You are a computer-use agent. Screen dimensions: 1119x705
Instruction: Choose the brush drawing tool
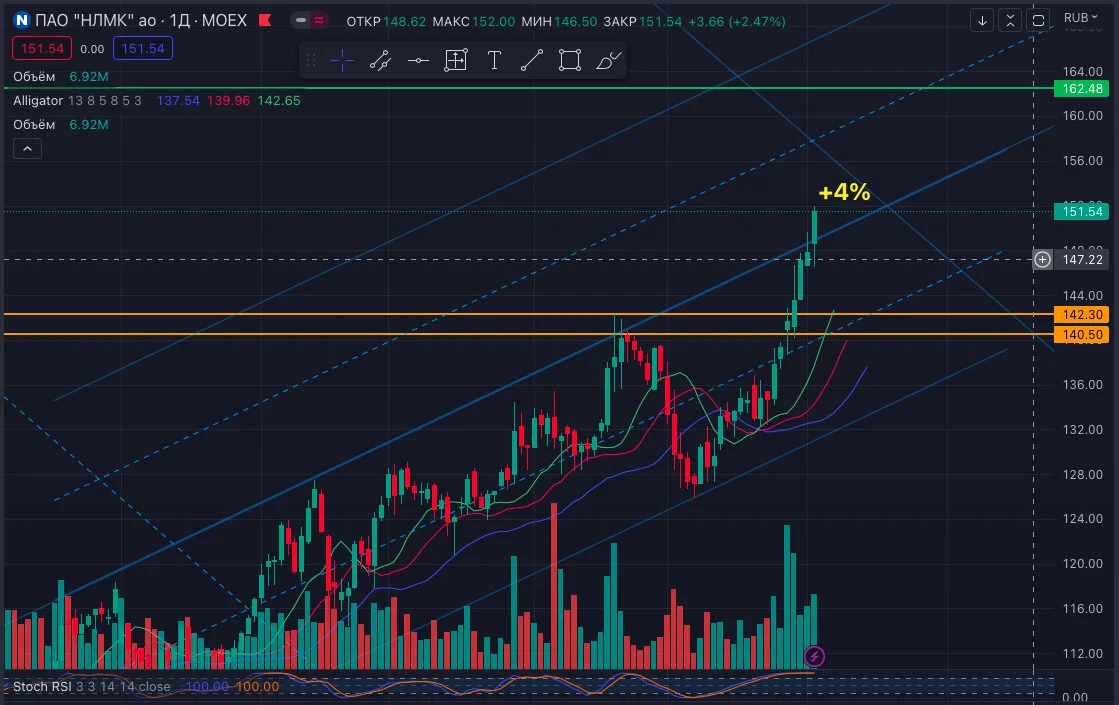tap(608, 61)
